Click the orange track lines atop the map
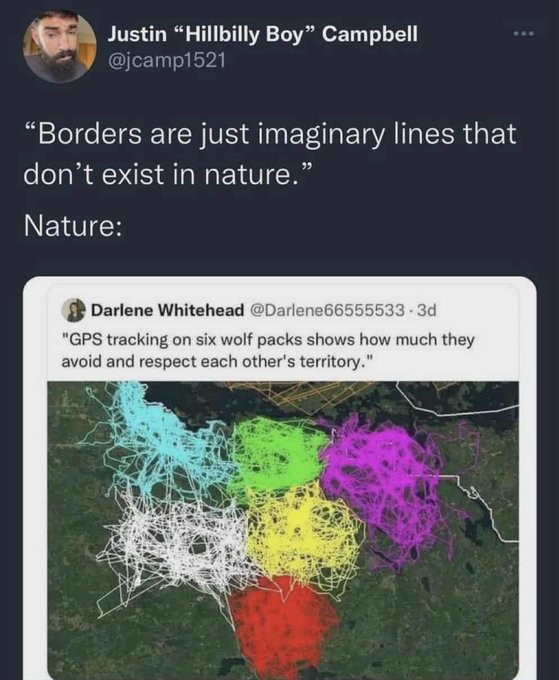Viewport: 559px width, 680px height. 299,392
